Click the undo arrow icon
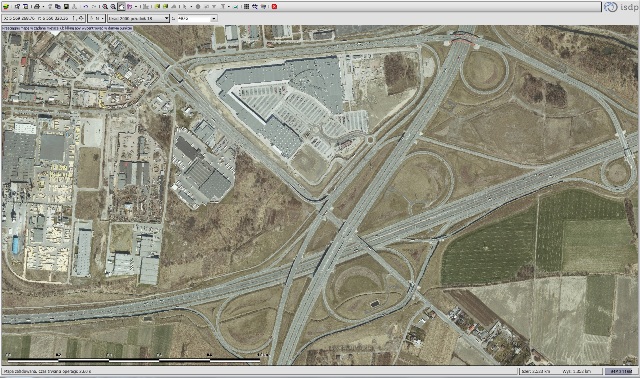This screenshot has width=640, height=378. pyautogui.click(x=86, y=7)
